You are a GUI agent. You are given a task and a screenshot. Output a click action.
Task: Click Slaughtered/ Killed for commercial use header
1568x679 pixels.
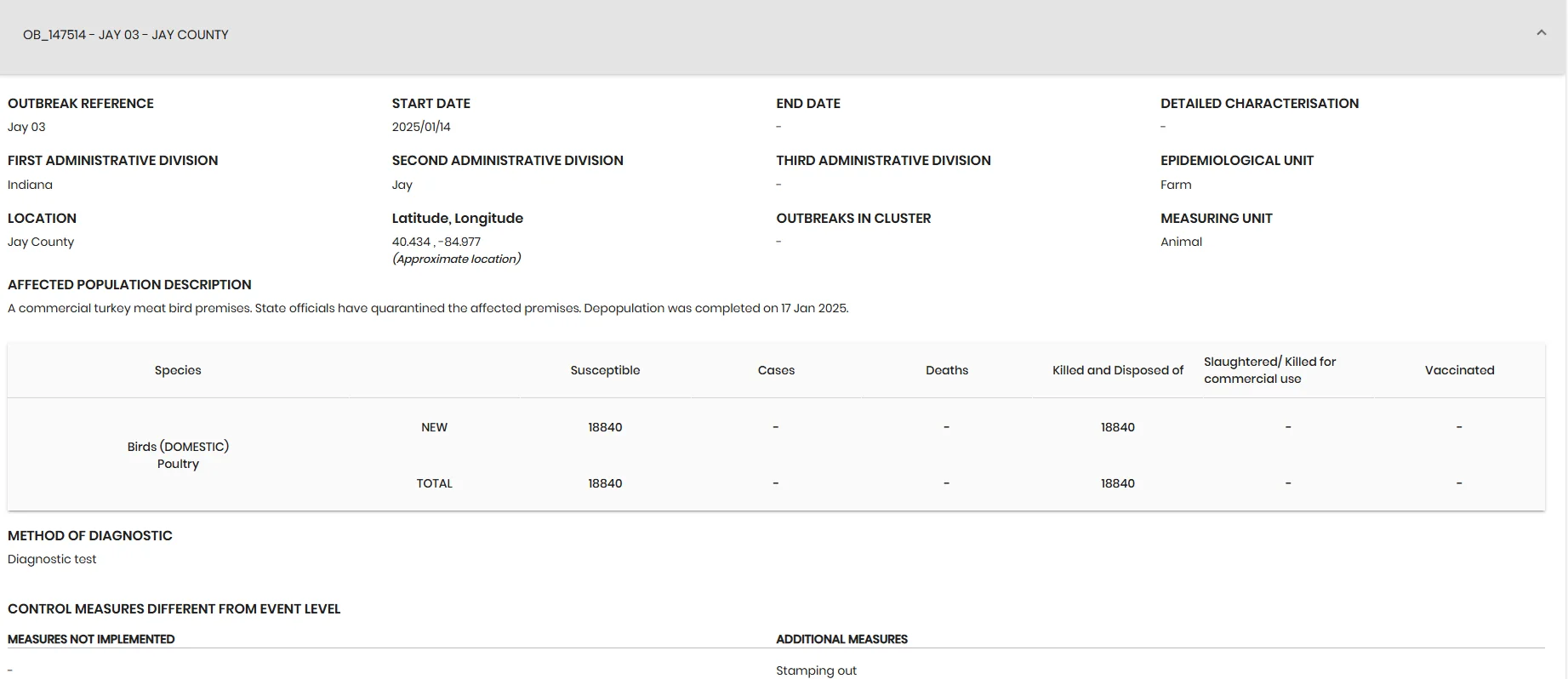(x=1269, y=370)
